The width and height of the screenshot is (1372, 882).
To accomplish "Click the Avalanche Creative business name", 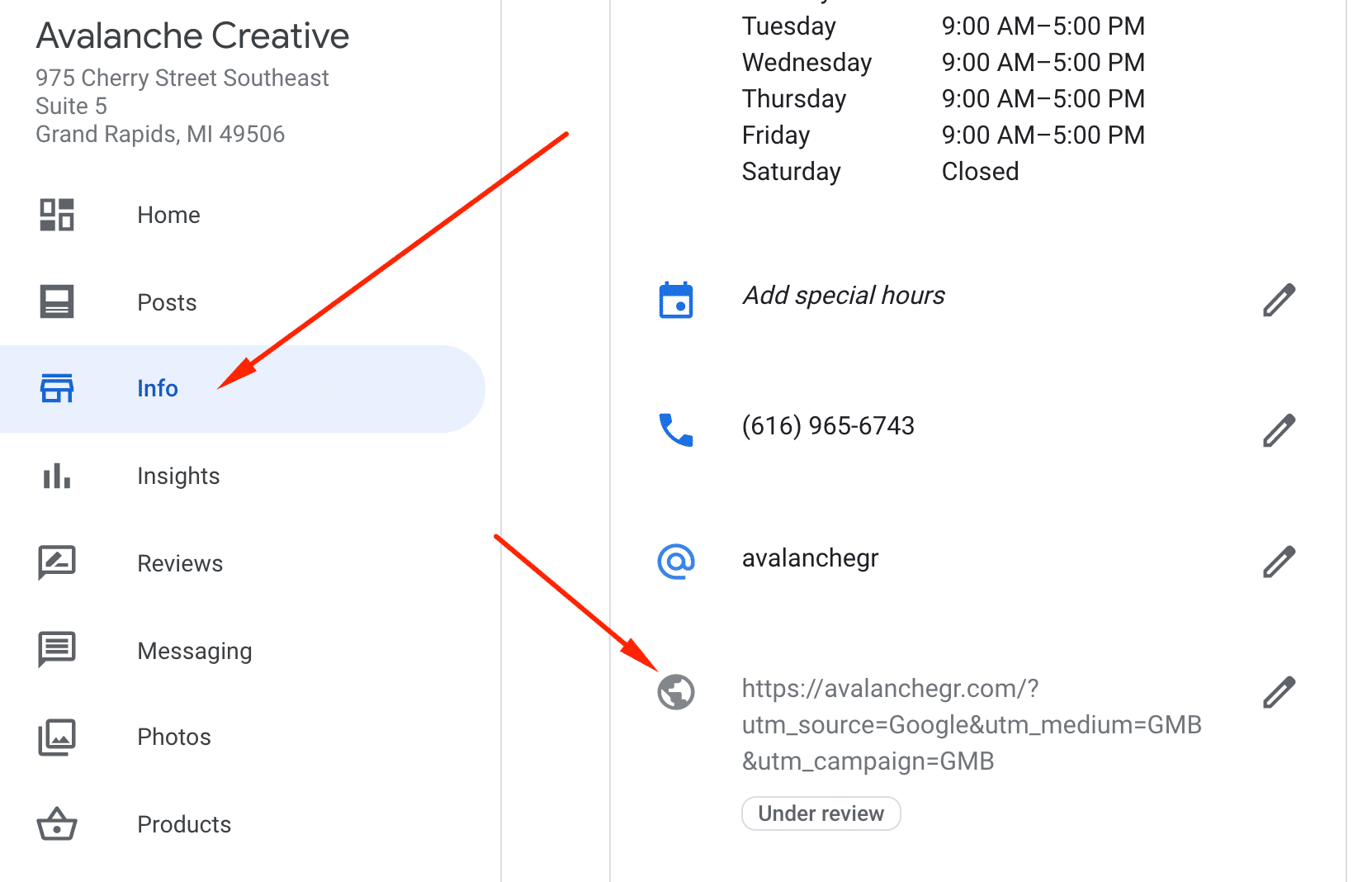I will click(x=192, y=36).
